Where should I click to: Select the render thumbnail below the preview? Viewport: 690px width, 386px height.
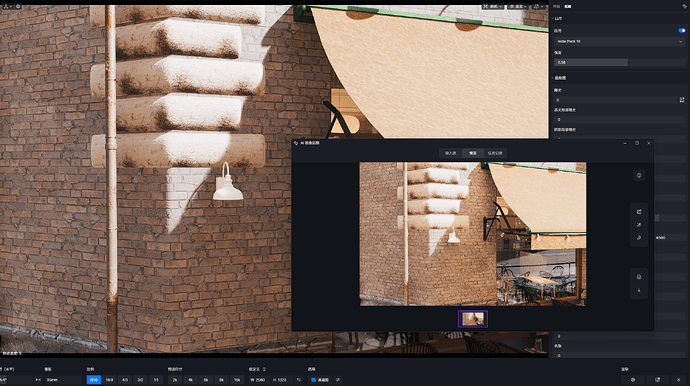473,319
